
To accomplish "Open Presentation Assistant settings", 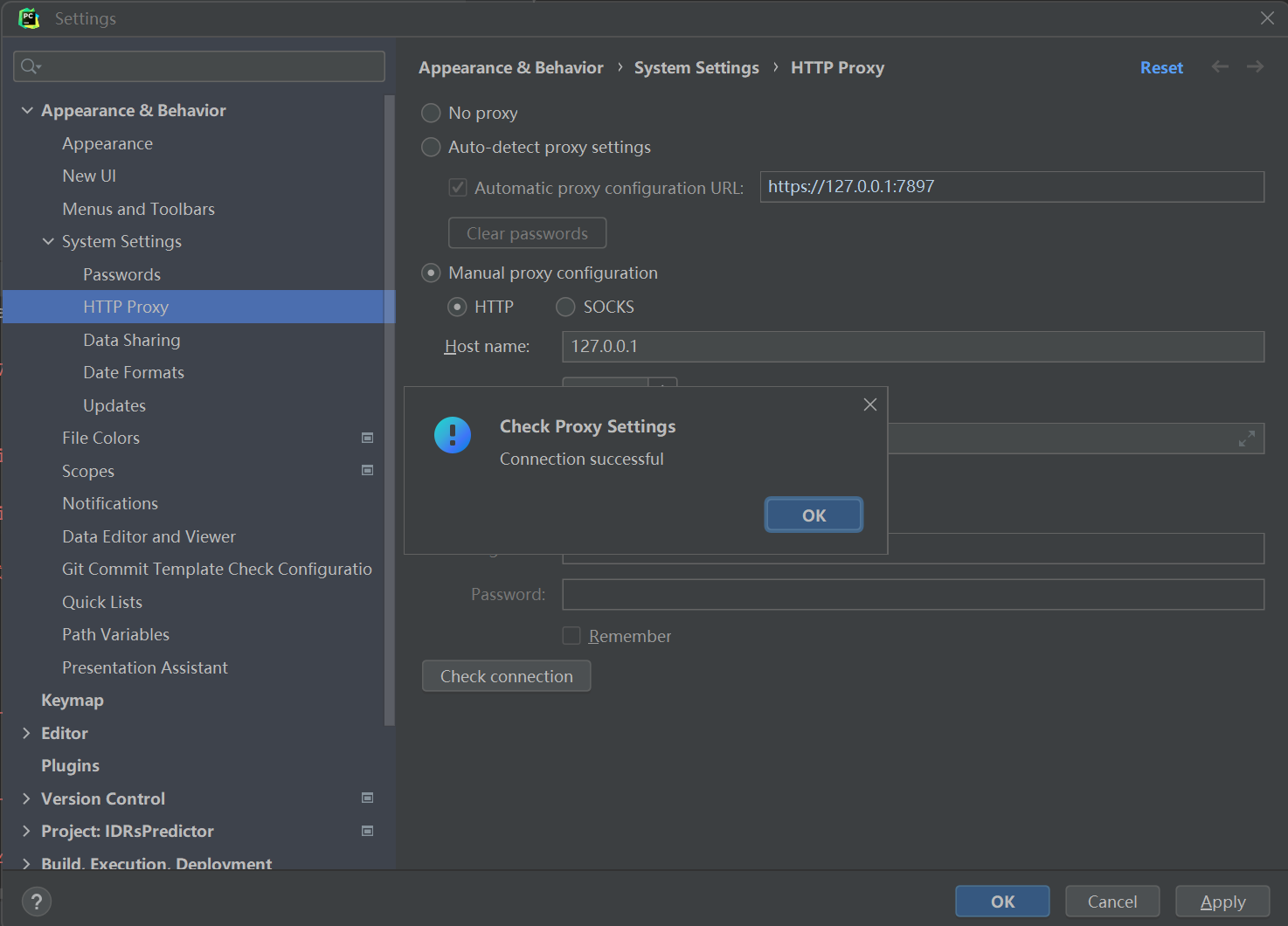I will 145,667.
